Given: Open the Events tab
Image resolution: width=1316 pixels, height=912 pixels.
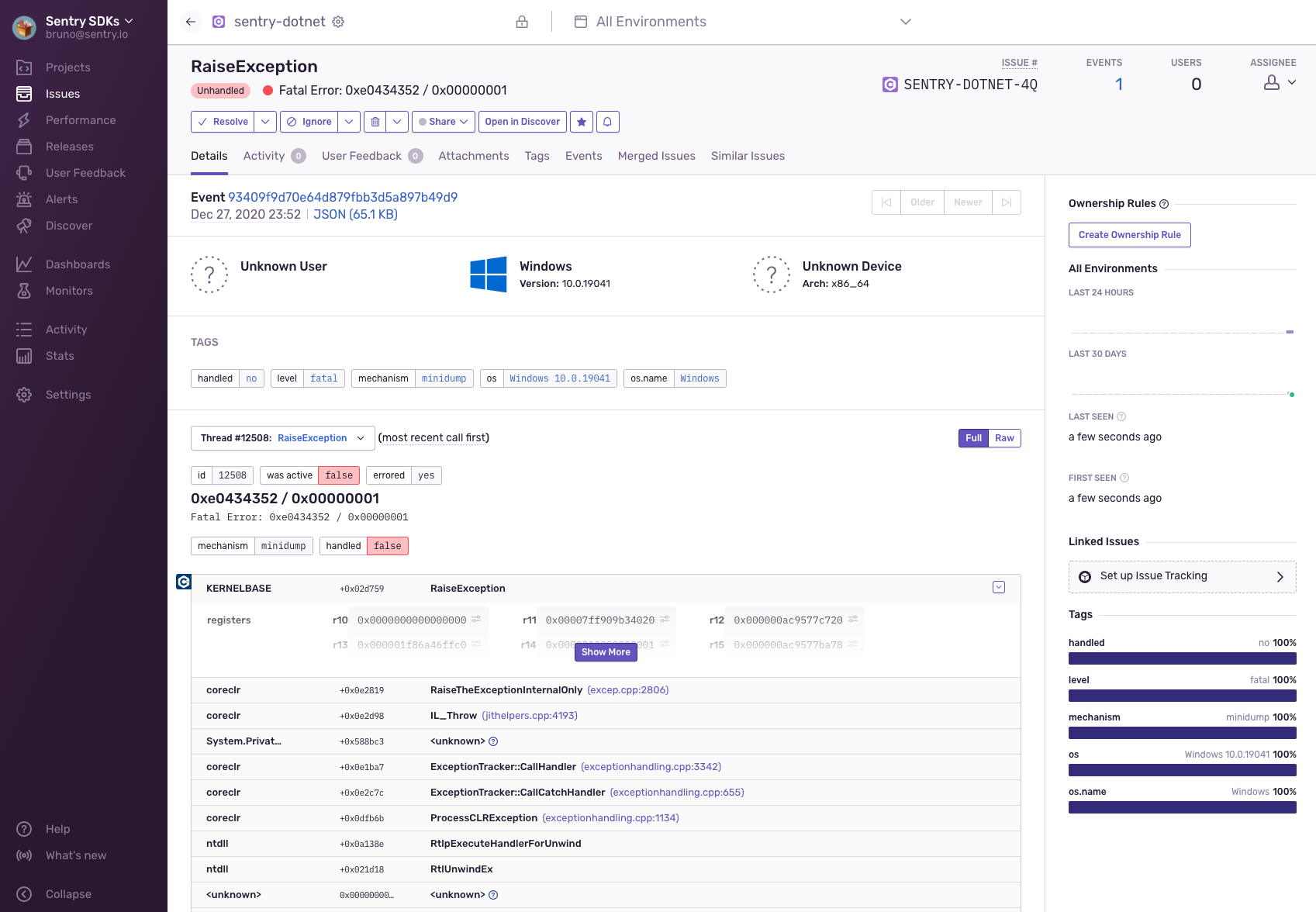Looking at the screenshot, I should pos(583,156).
